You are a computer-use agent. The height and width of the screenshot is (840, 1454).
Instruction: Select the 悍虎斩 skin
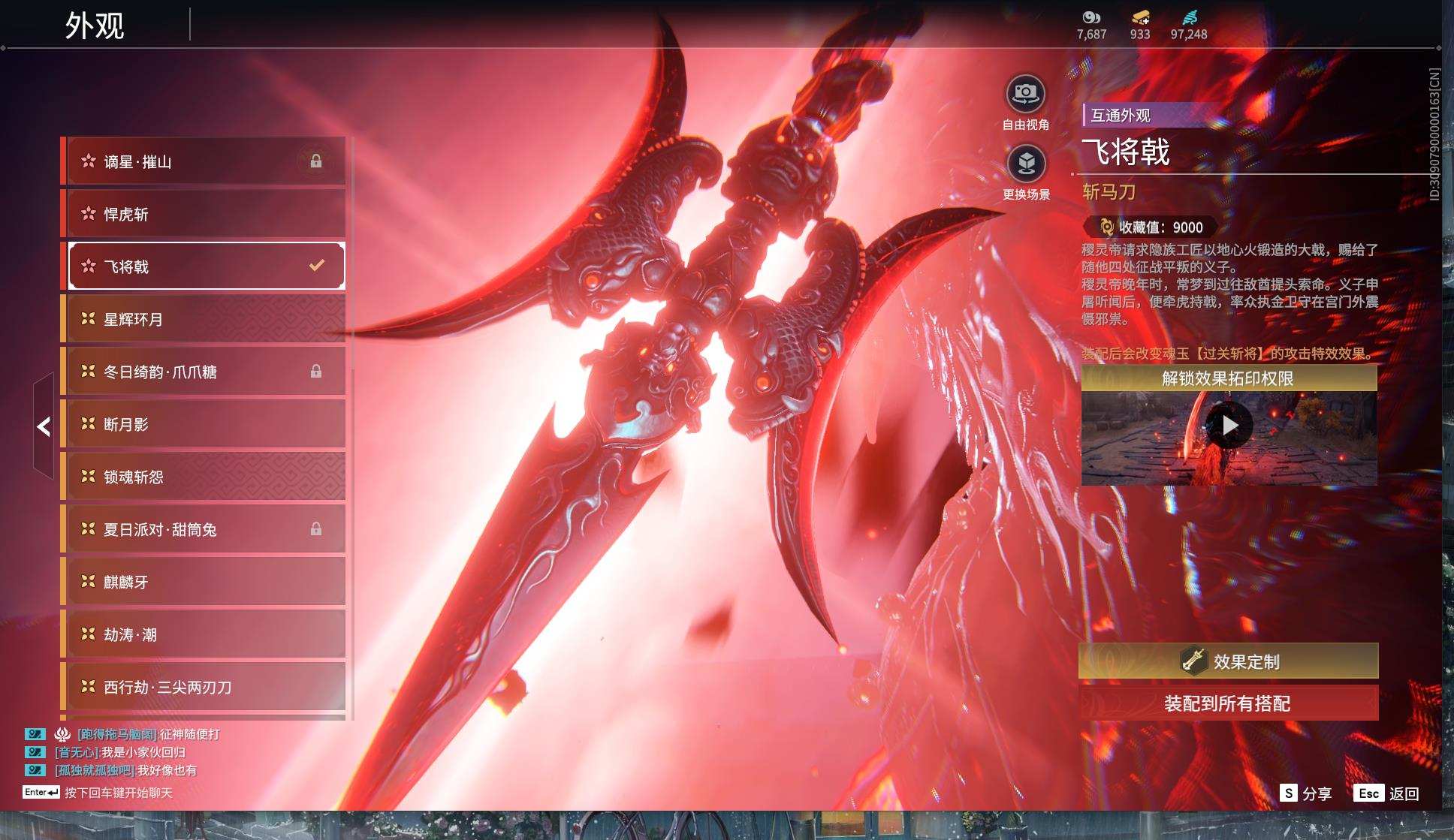pyautogui.click(x=203, y=214)
